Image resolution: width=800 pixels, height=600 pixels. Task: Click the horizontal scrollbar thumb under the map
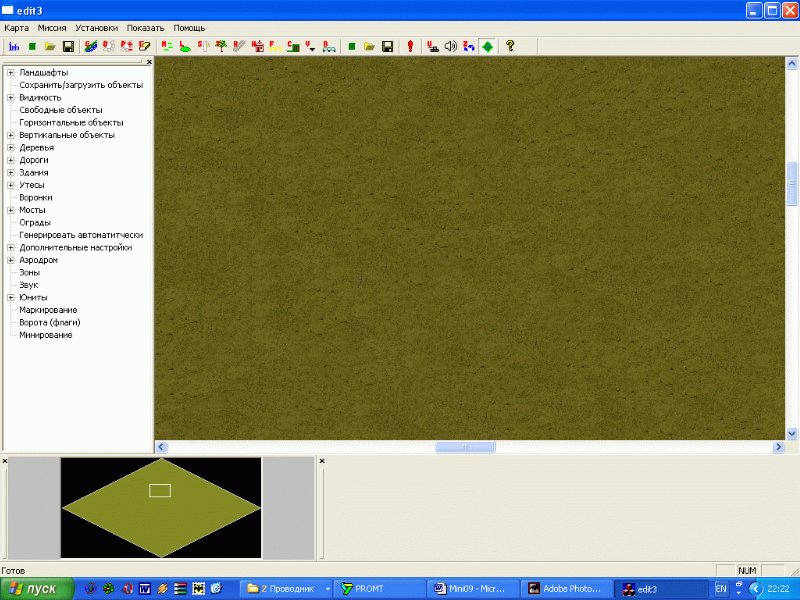[x=465, y=447]
